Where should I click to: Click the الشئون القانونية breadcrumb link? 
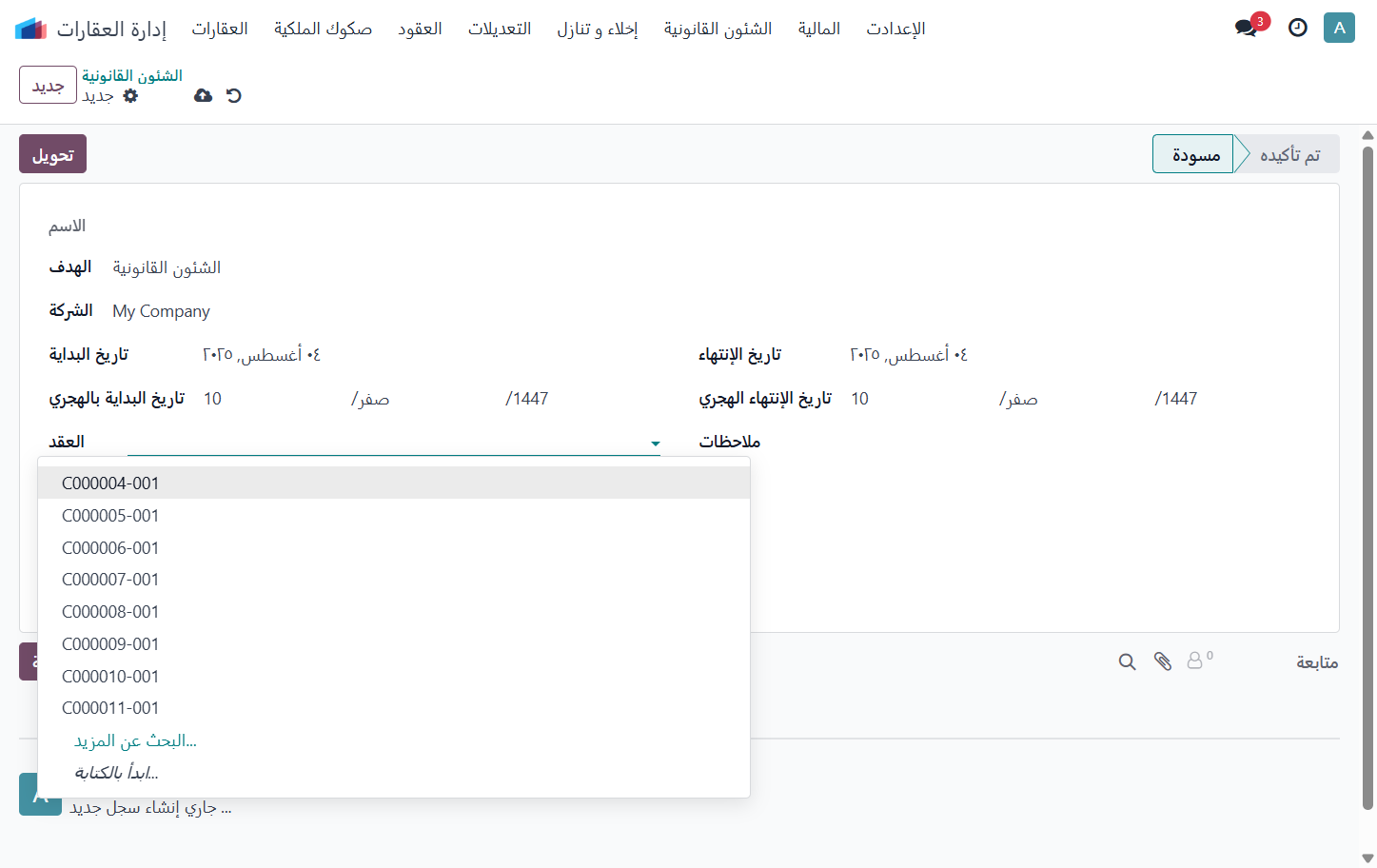tap(132, 75)
